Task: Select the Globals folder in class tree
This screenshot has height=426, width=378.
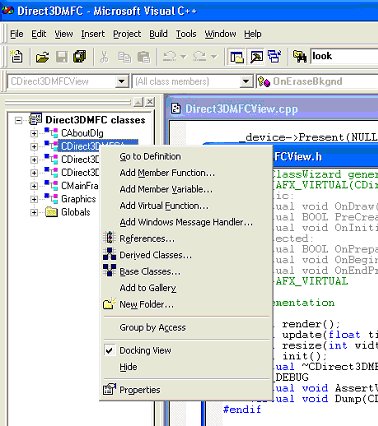Action: [x=76, y=212]
